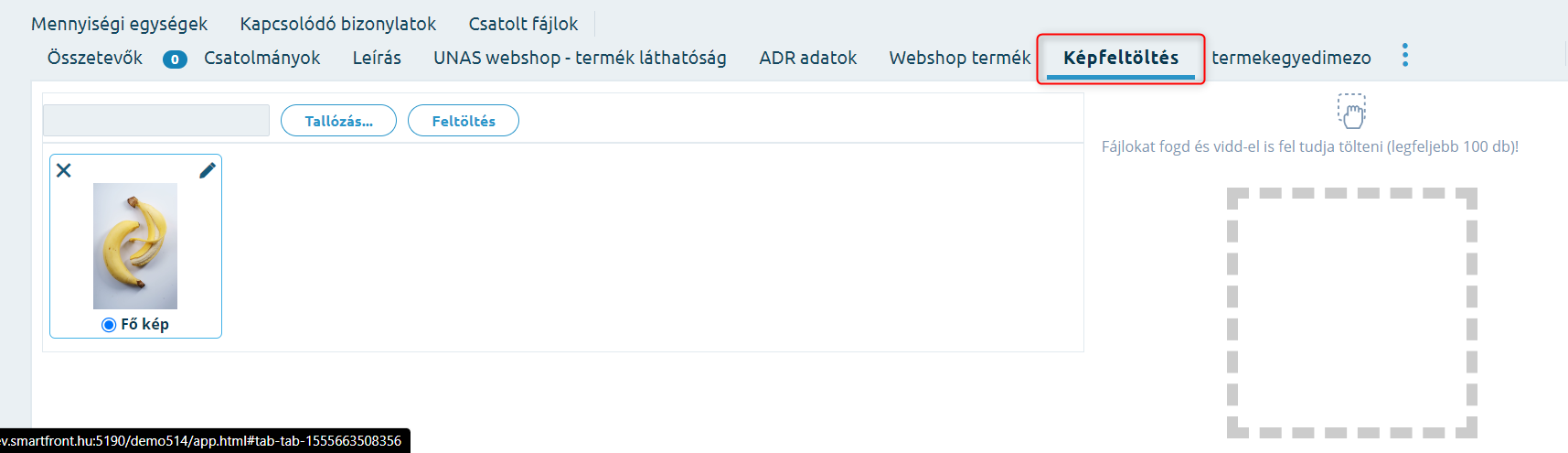Switch to the Összetevők tab
Image resolution: width=1568 pixels, height=453 pixels.
pyautogui.click(x=95, y=58)
